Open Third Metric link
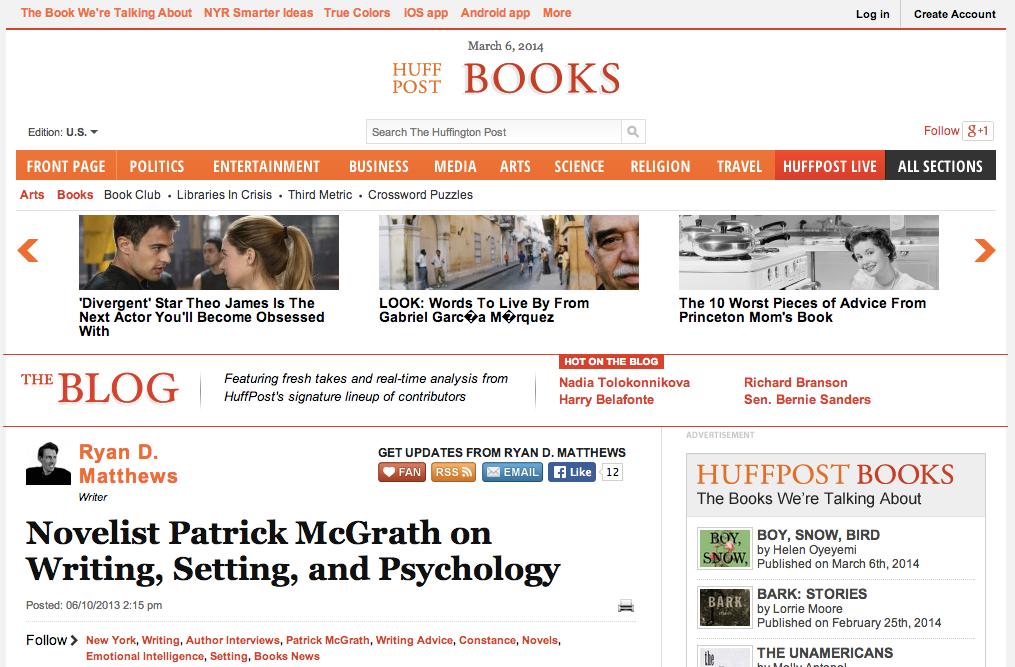Image resolution: width=1015 pixels, height=667 pixels. pyautogui.click(x=320, y=195)
